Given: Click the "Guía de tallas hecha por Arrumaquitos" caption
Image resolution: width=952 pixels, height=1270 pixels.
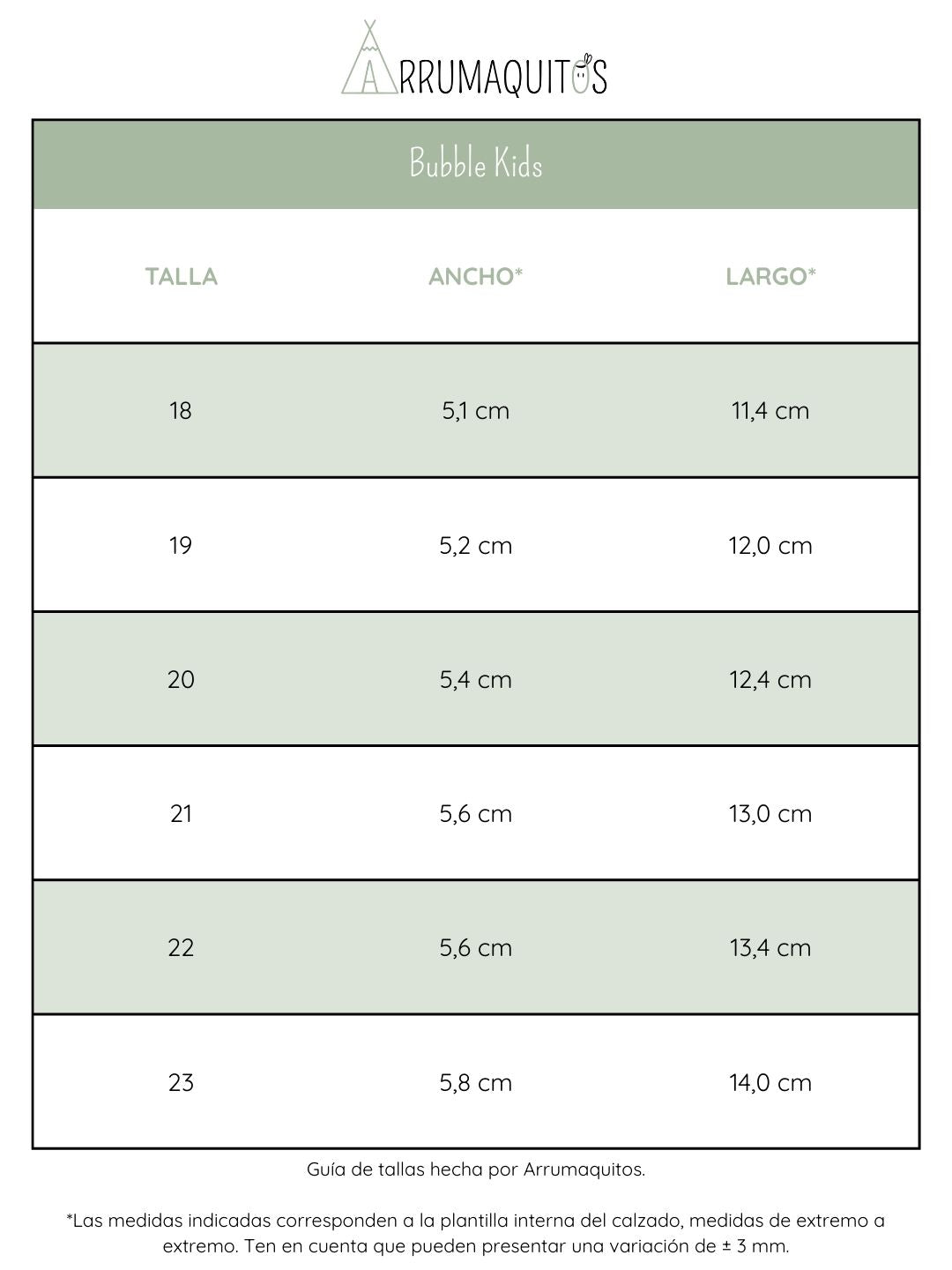Looking at the screenshot, I should pyautogui.click(x=476, y=1169).
